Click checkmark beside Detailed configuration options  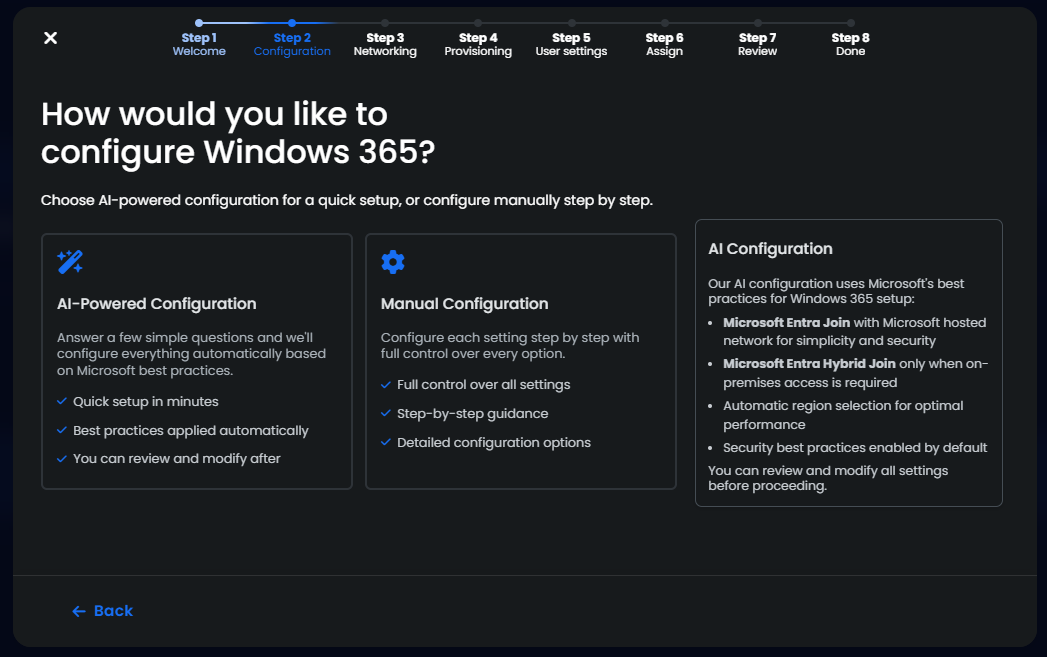click(x=385, y=442)
